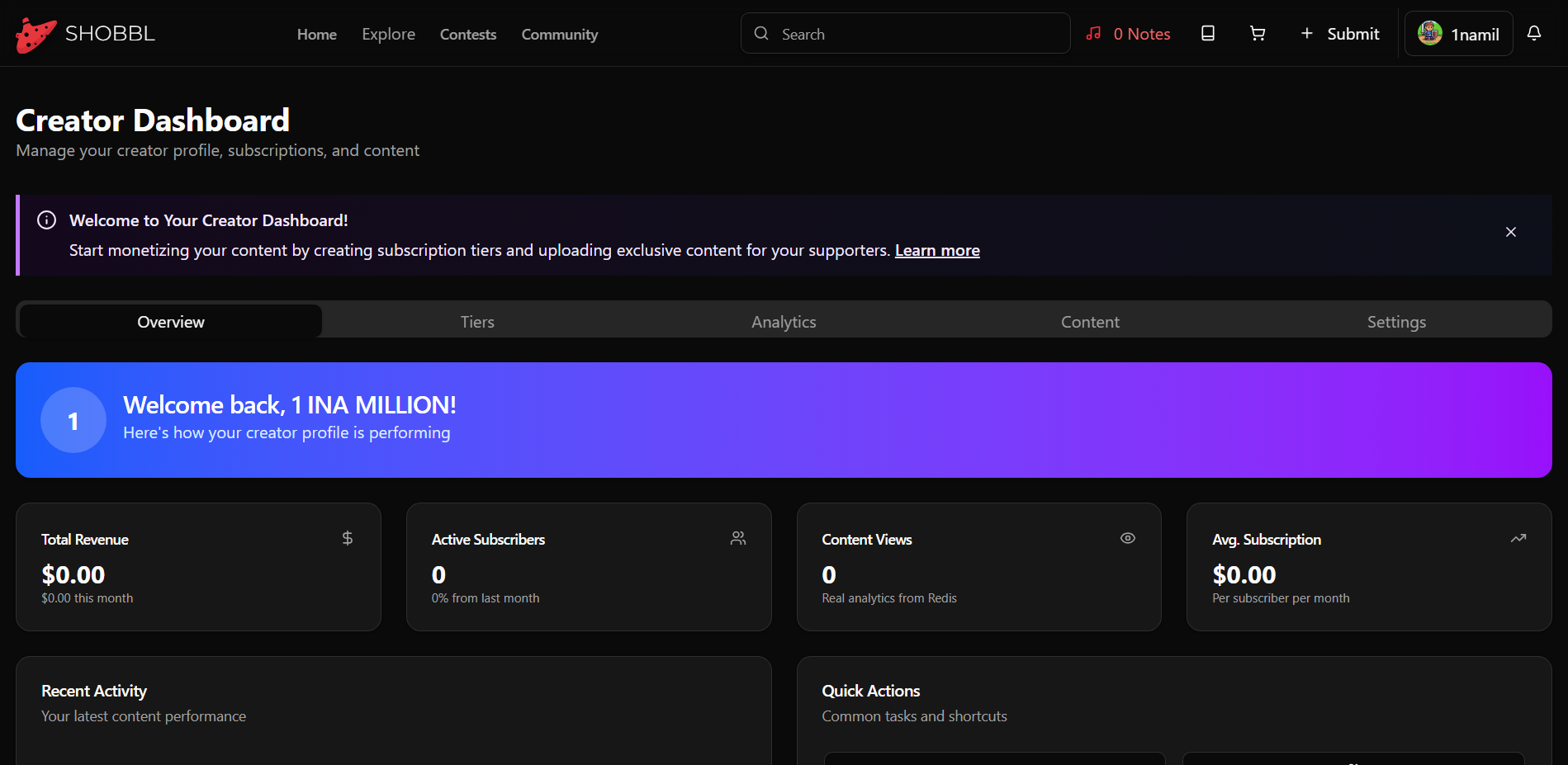Open the Learn more link
The width and height of the screenshot is (1568, 765).
pos(936,249)
